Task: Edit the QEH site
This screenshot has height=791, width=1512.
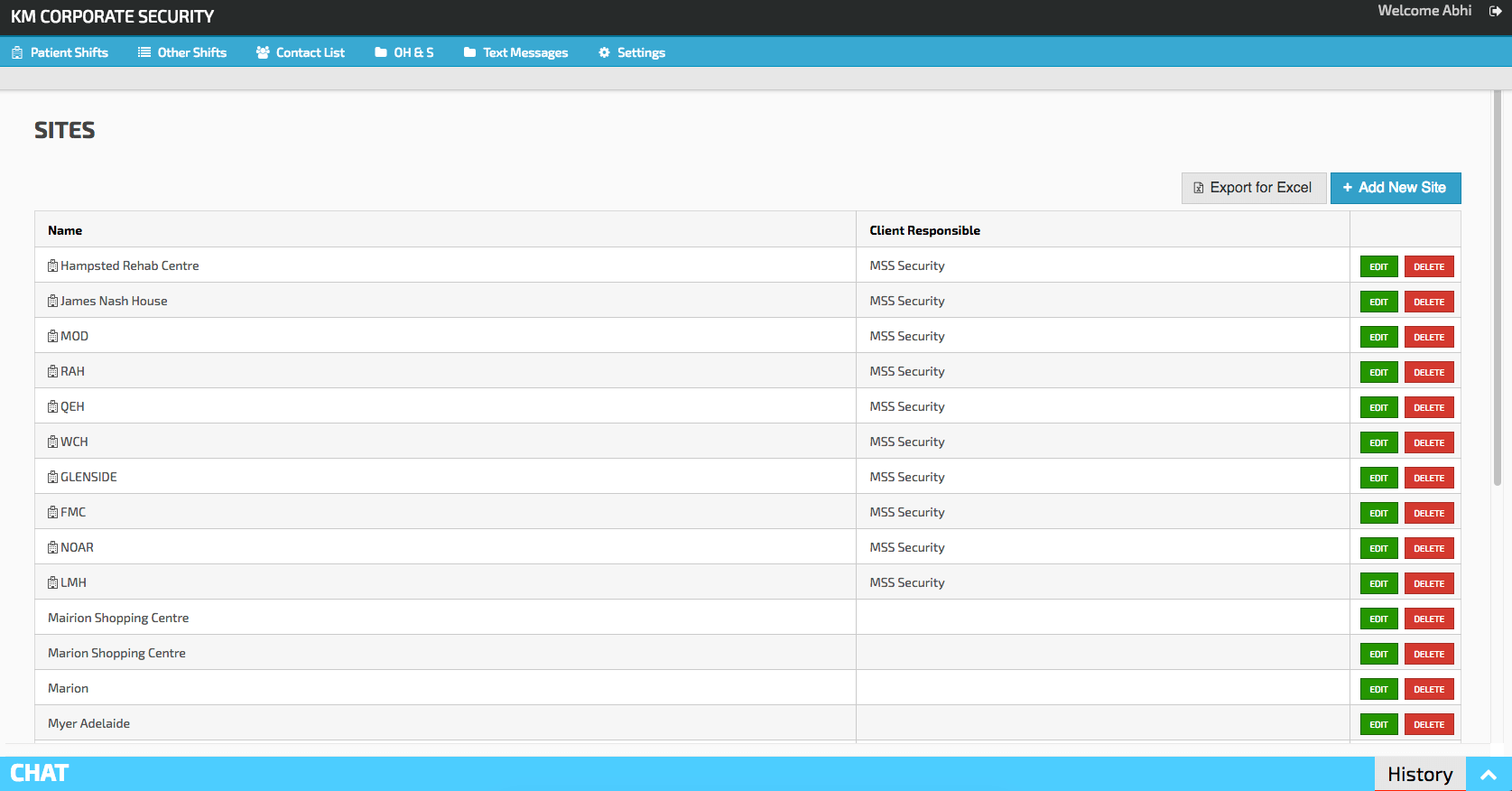Action: pyautogui.click(x=1379, y=407)
